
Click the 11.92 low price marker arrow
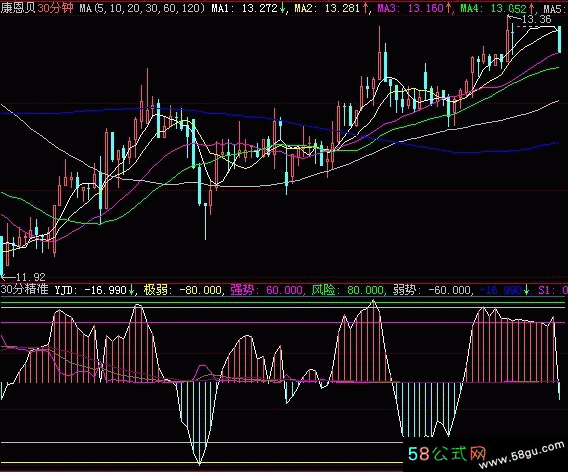point(23,277)
